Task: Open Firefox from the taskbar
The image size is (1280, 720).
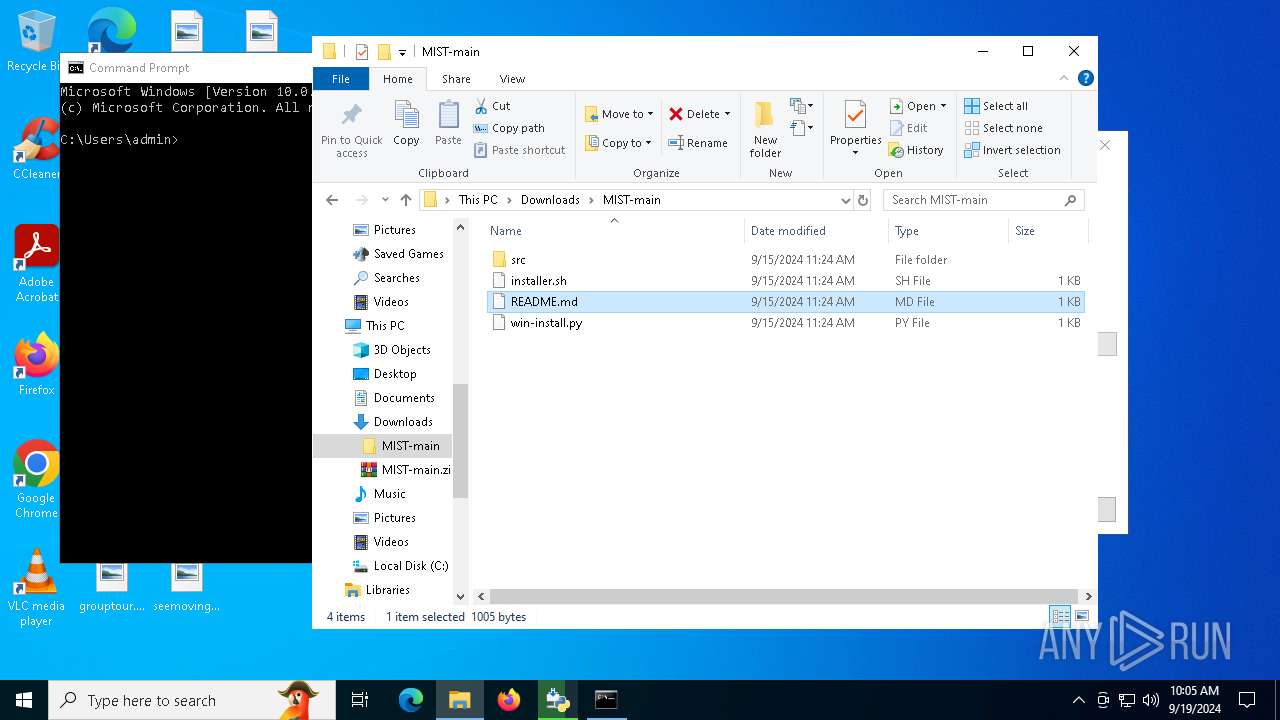Action: coord(508,700)
